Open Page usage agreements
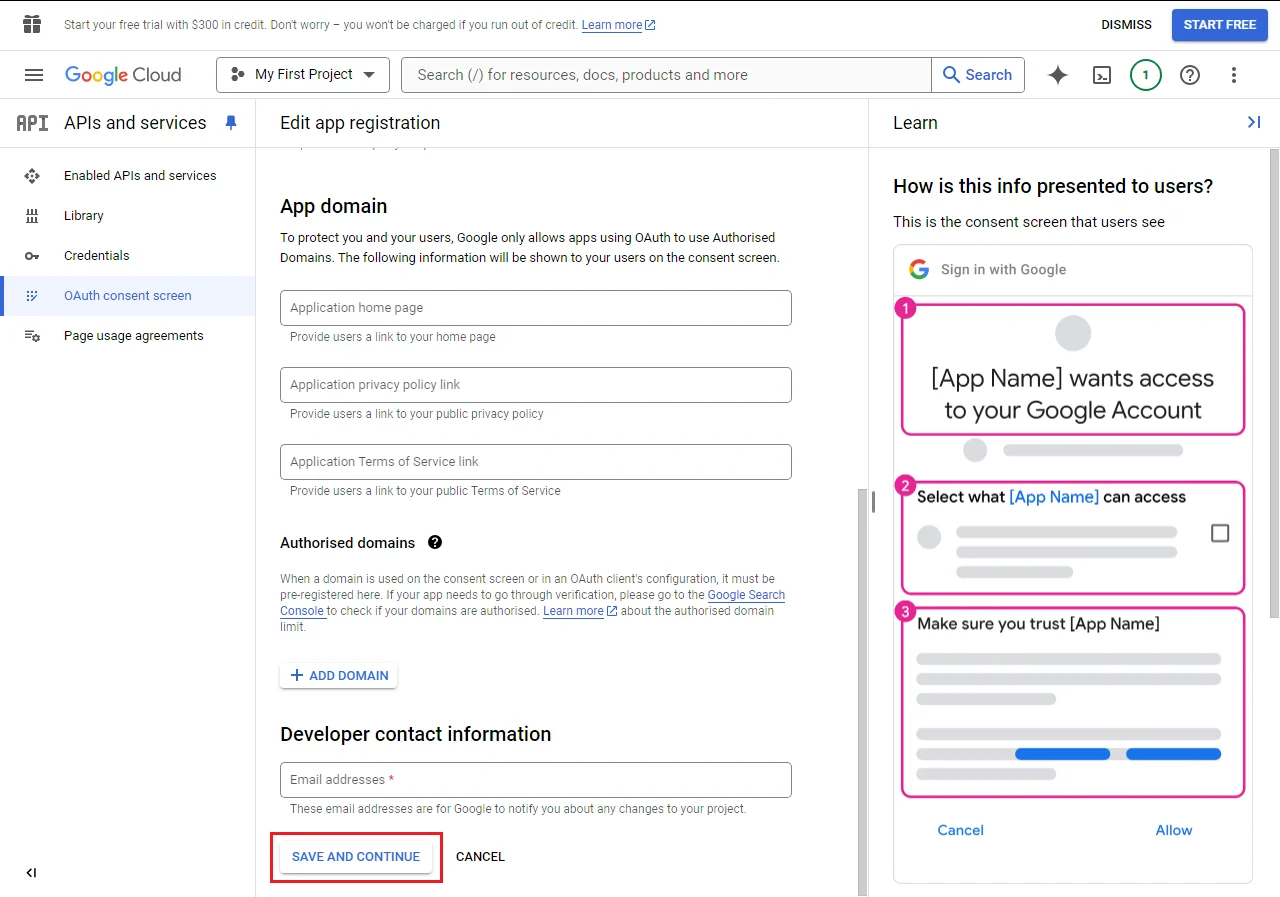1280x897 pixels. tap(128, 336)
